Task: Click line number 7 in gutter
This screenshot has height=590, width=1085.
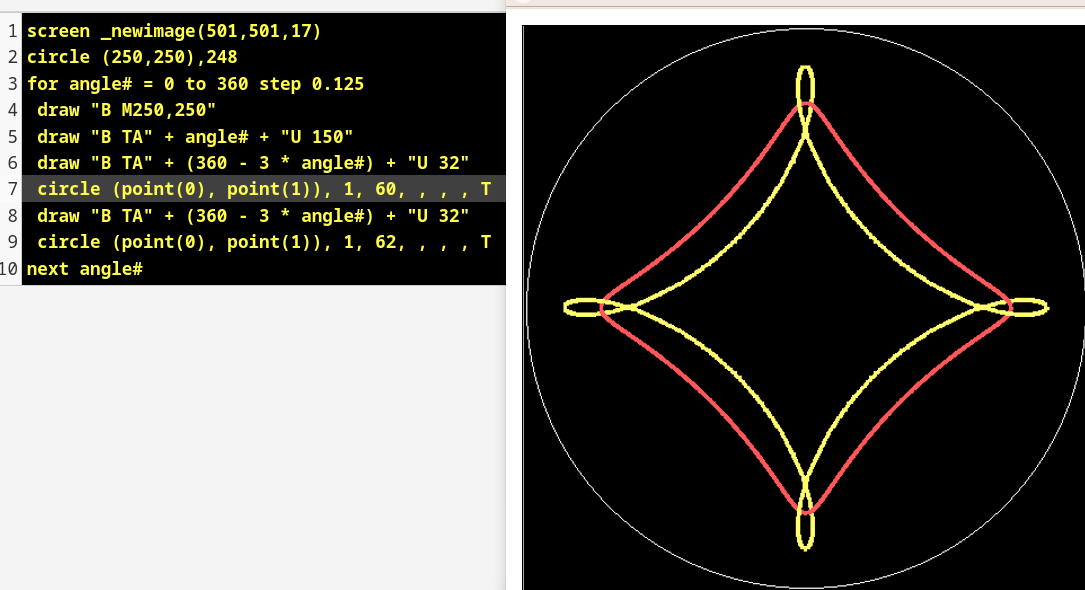Action: click(12, 189)
